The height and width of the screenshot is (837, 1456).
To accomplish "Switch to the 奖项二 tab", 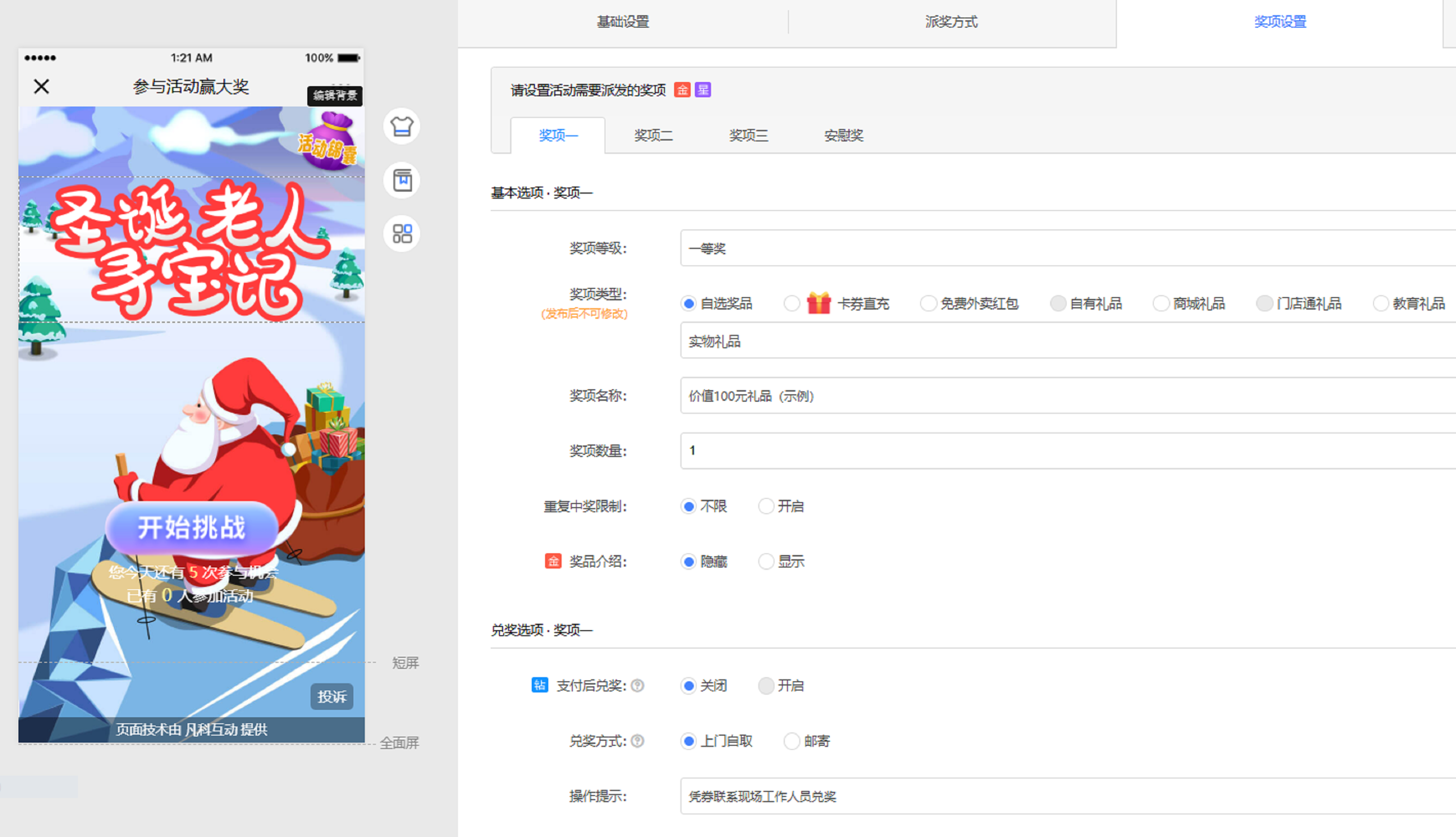I will [653, 136].
